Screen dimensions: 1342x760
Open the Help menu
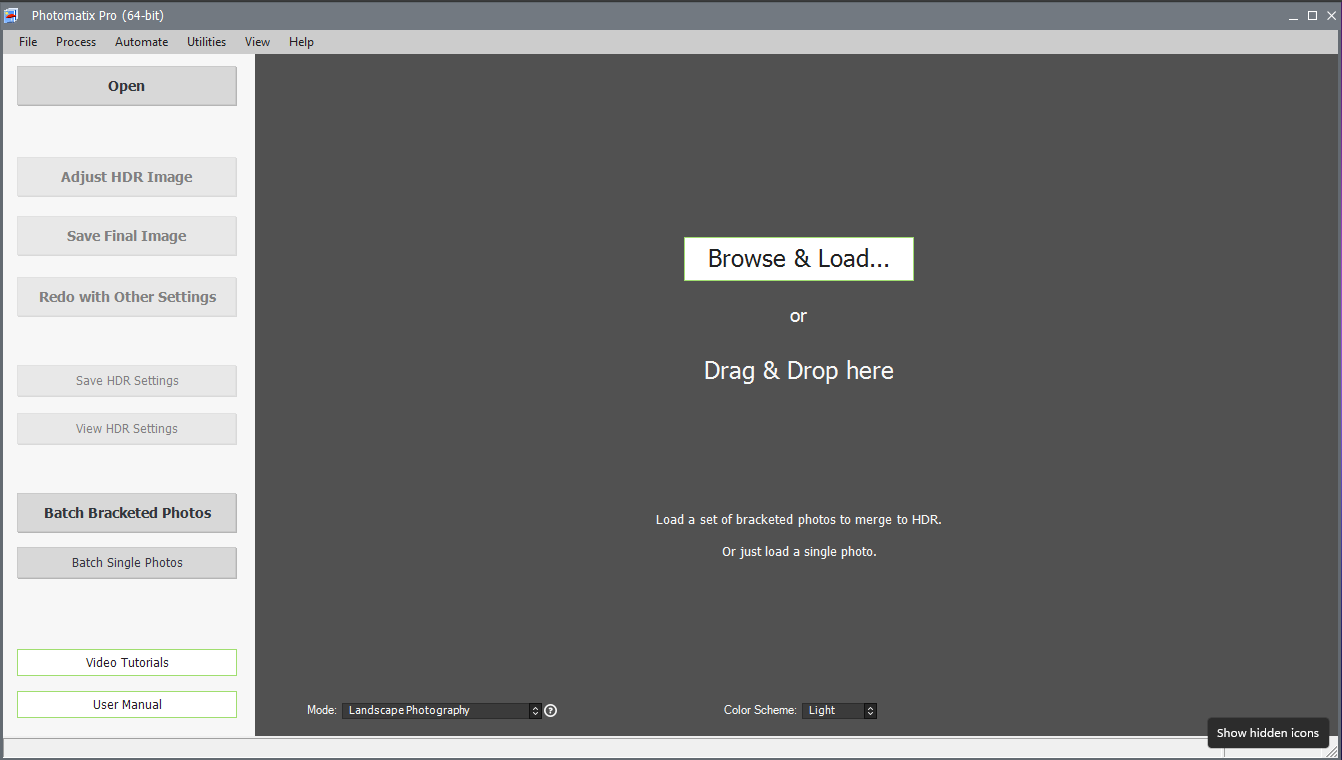pyautogui.click(x=301, y=42)
